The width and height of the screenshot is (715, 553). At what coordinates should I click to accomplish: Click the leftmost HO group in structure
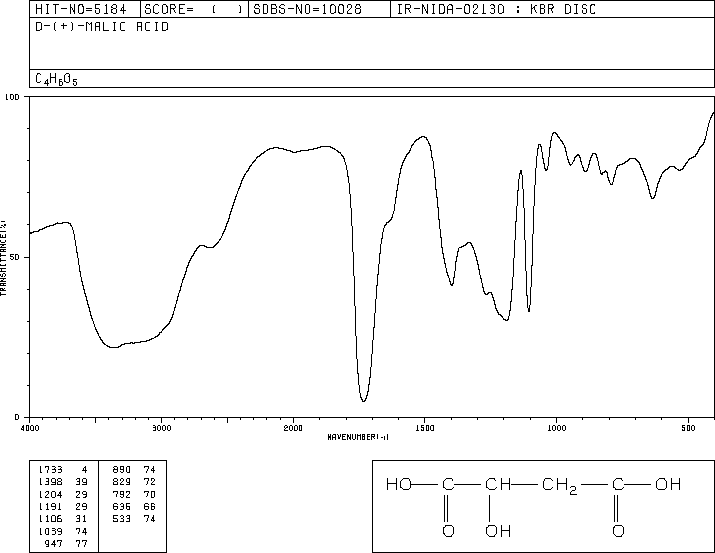(399, 484)
